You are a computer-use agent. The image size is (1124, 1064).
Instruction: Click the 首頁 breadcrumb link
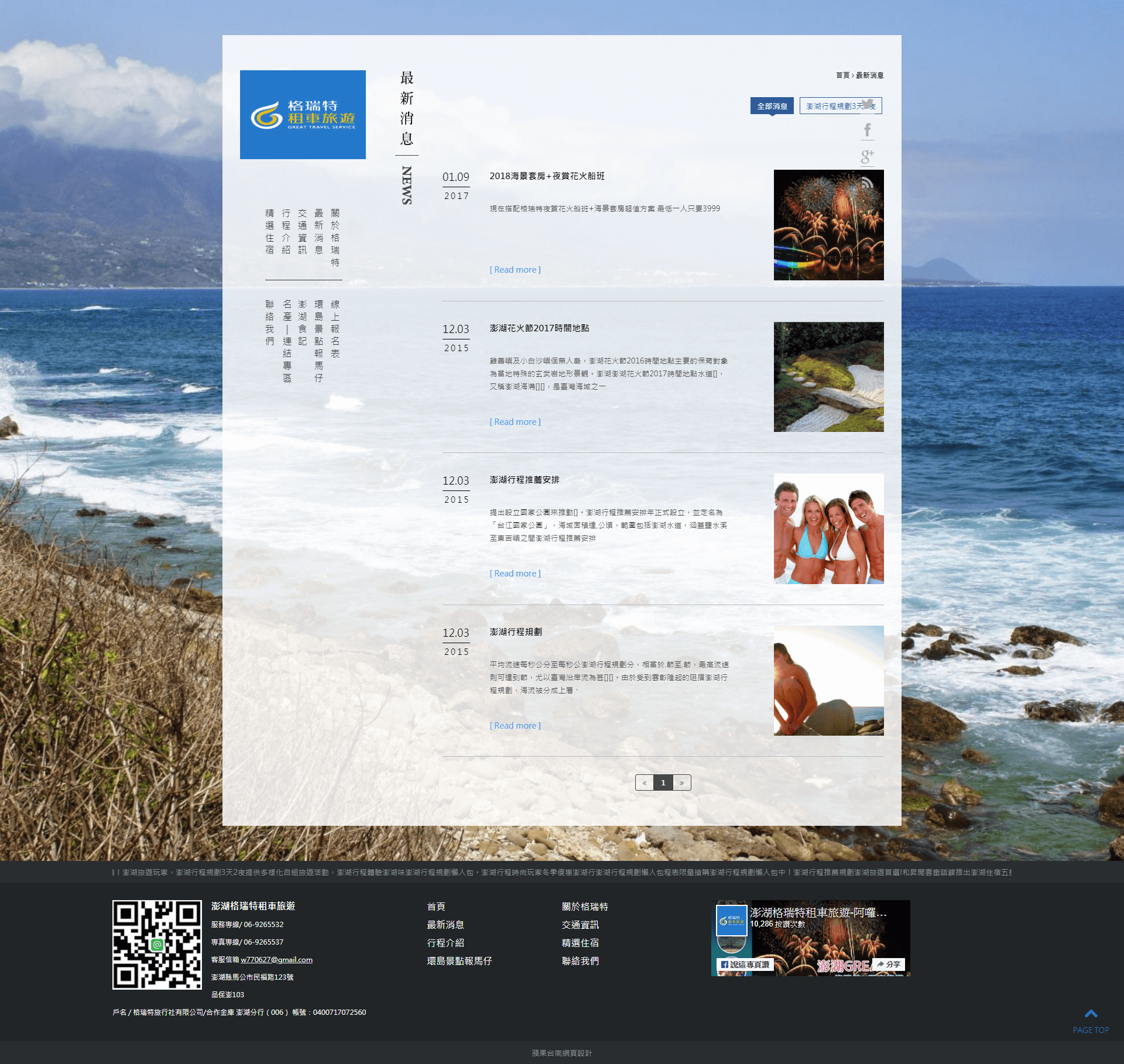tap(842, 75)
